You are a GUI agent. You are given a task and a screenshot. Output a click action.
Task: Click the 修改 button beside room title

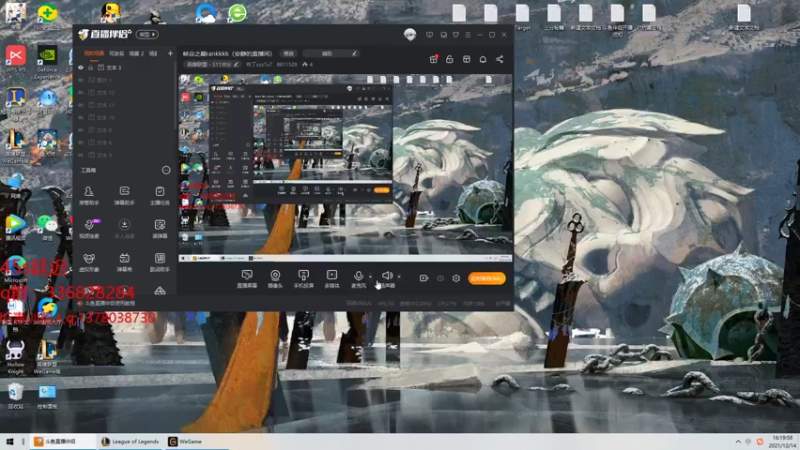289,54
